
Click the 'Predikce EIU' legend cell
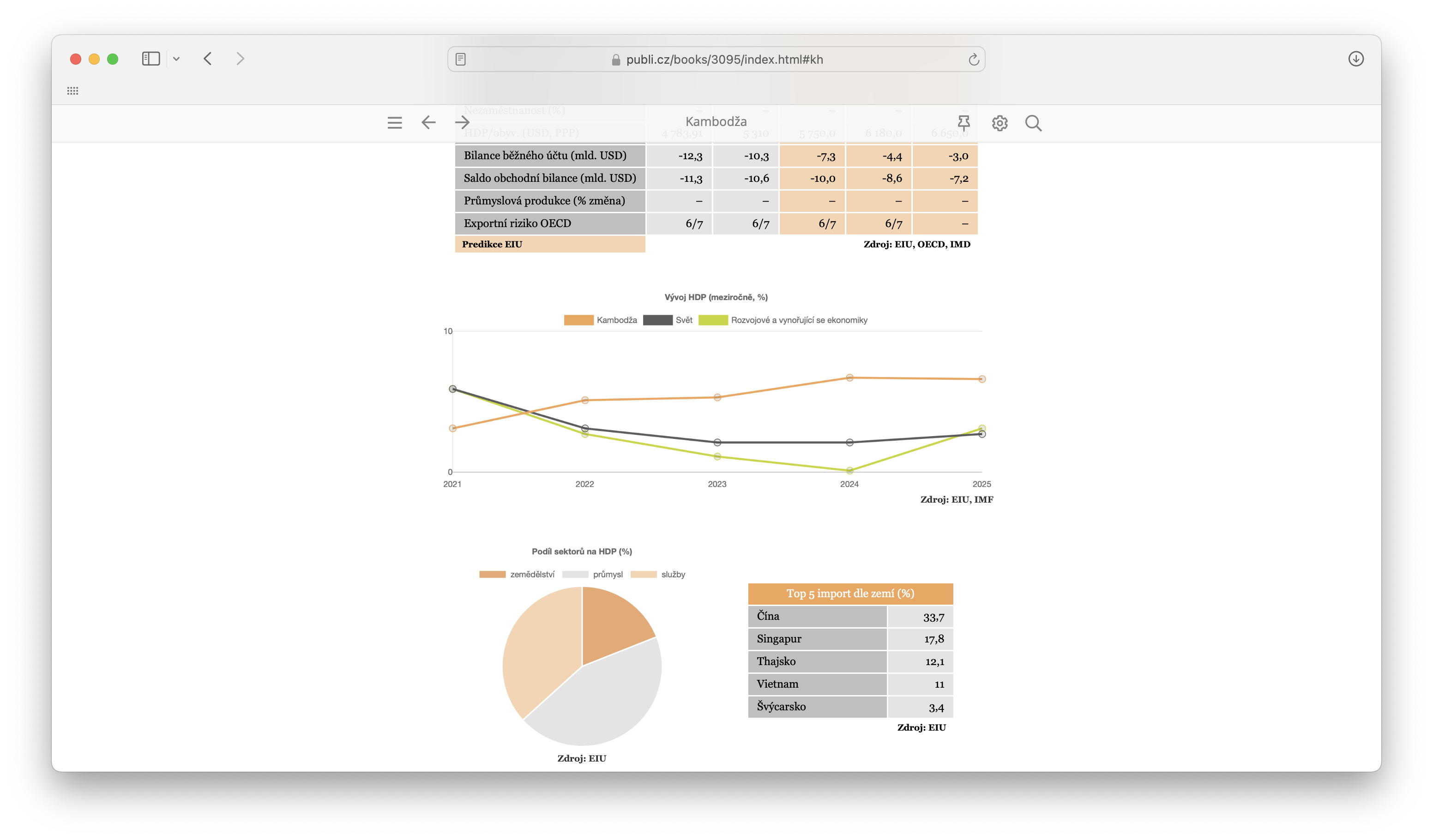tap(550, 244)
